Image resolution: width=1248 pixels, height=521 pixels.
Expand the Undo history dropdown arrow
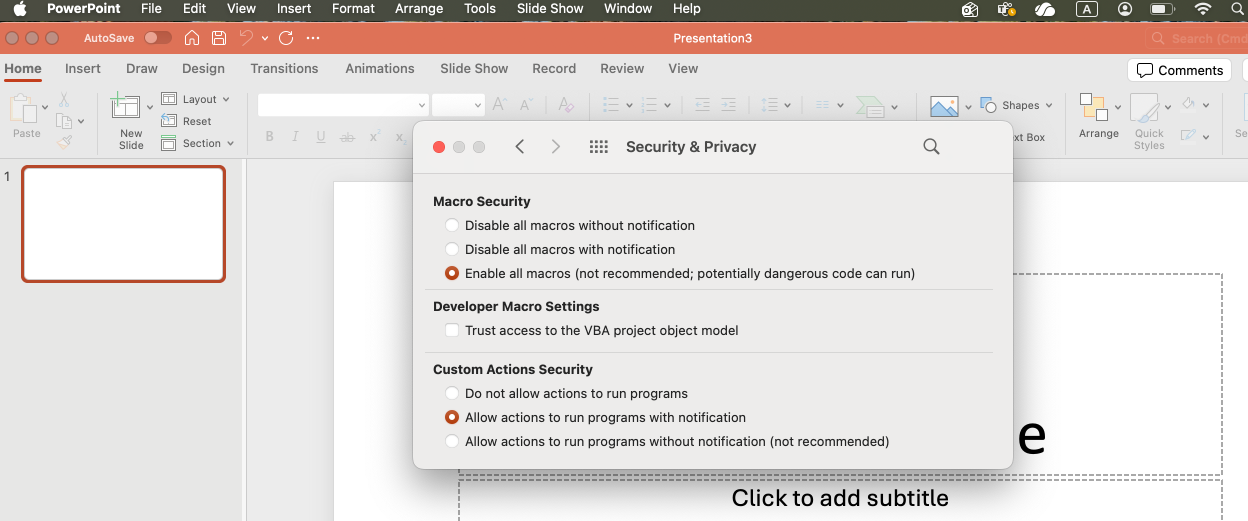tap(264, 38)
